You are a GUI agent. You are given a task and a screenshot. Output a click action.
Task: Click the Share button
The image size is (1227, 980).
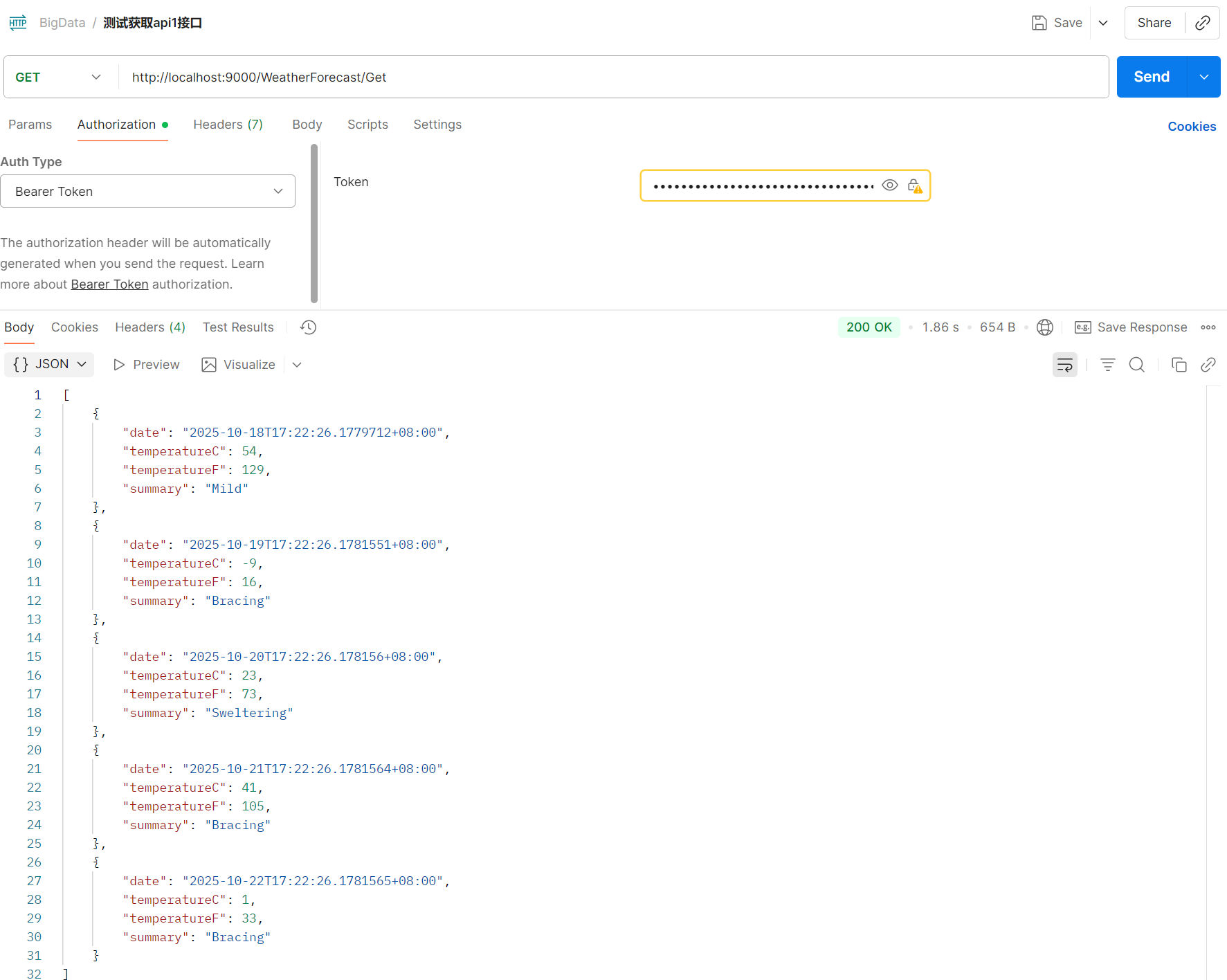point(1154,23)
